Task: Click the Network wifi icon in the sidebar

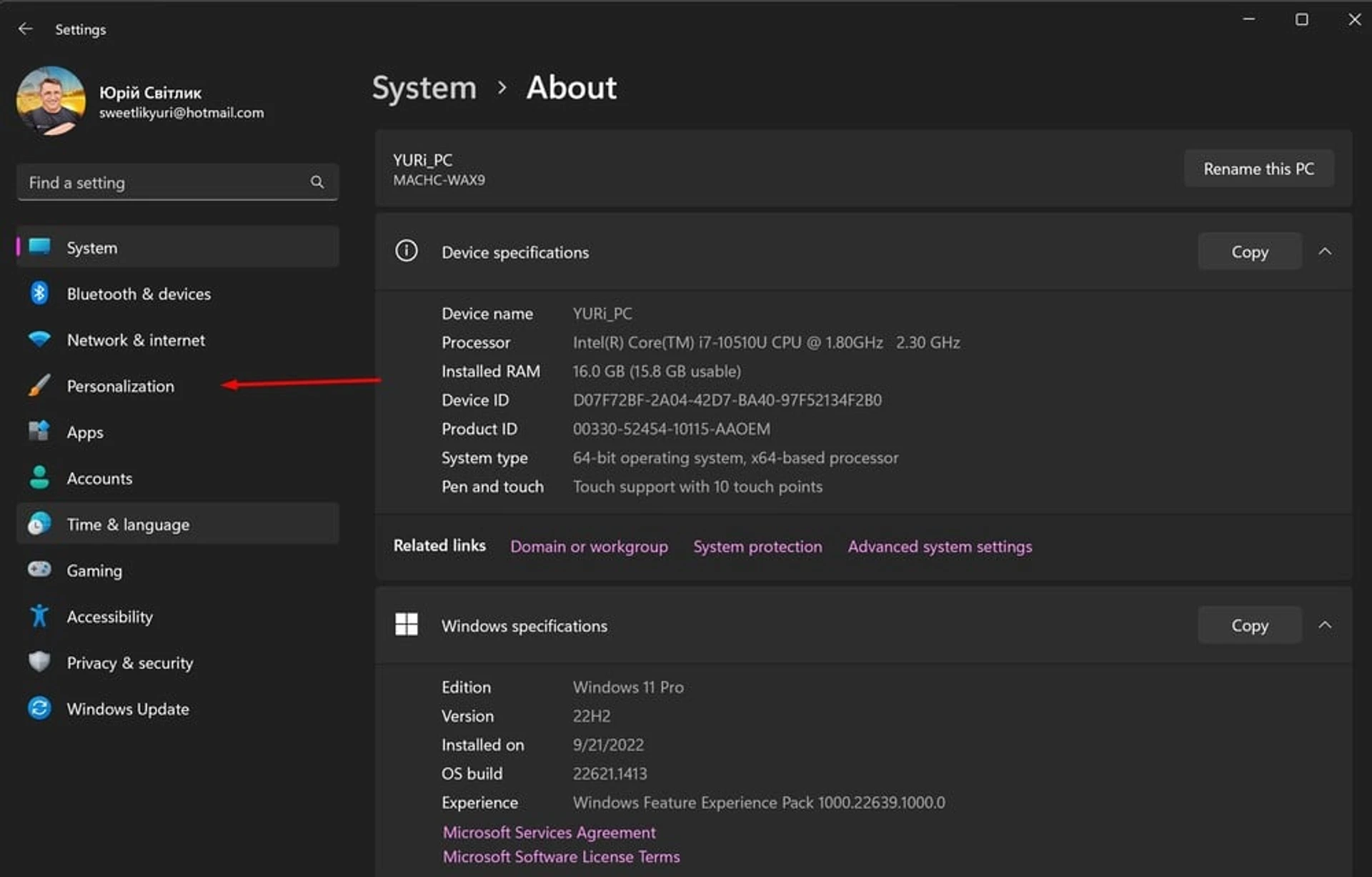Action: 39,339
